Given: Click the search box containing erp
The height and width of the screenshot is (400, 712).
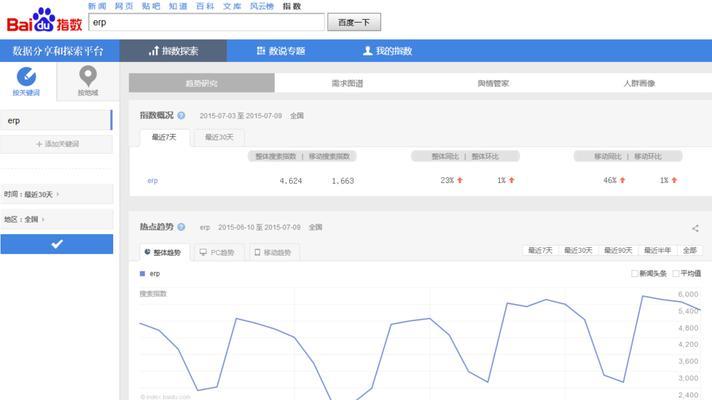Looking at the screenshot, I should [x=207, y=22].
